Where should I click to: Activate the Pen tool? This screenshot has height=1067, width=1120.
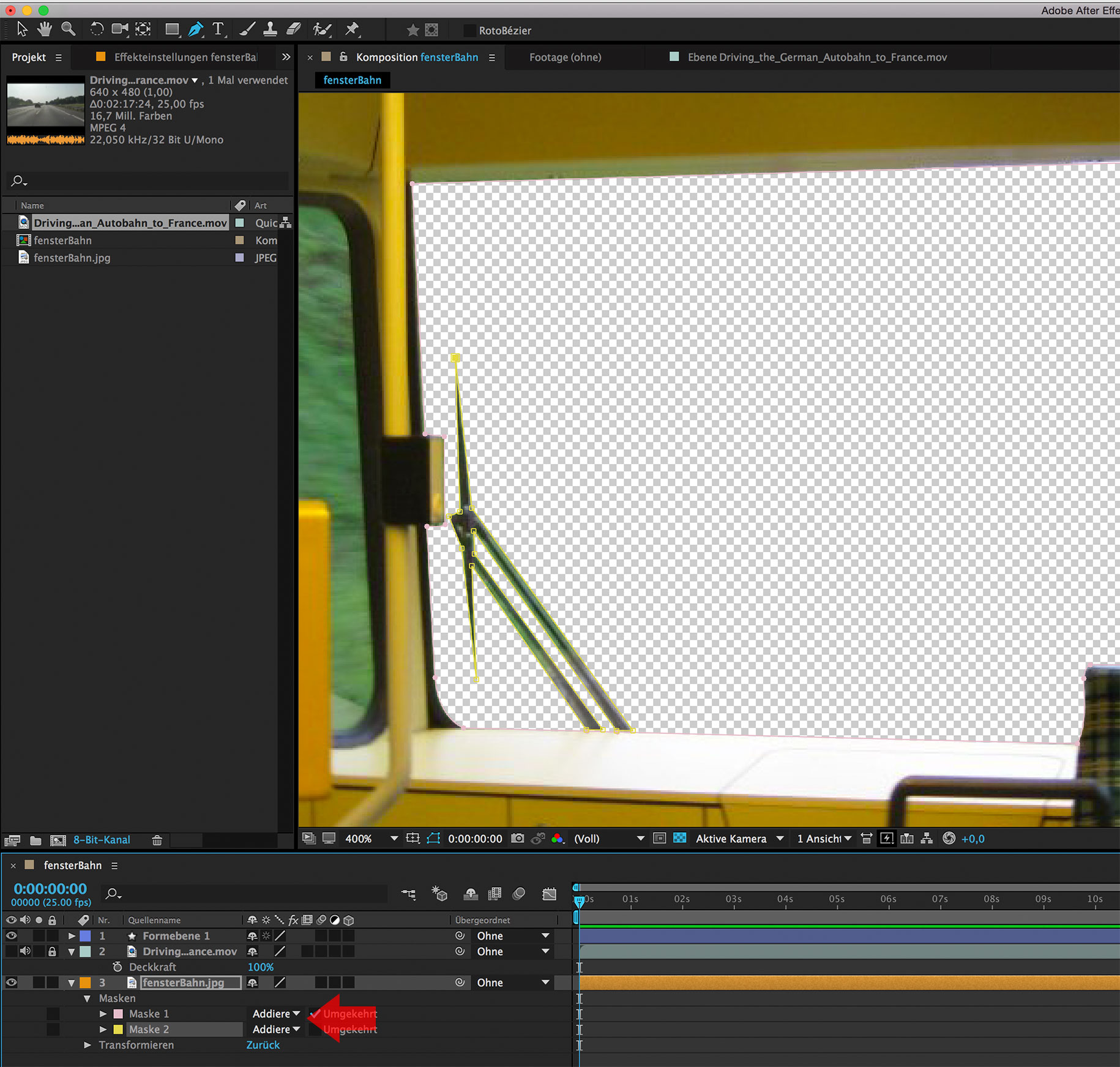pos(195,29)
